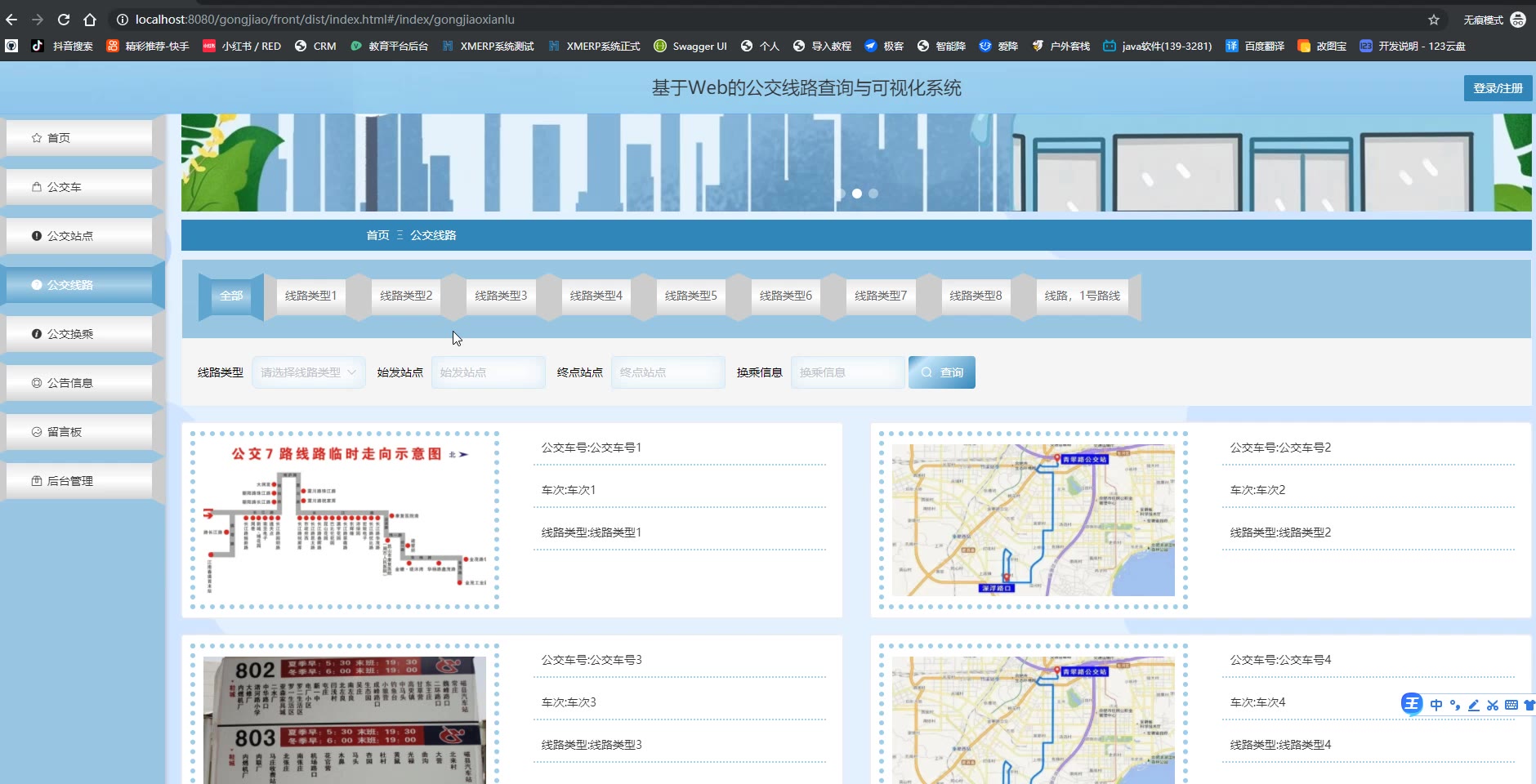Open the 线路类型 dropdown selector
This screenshot has width=1536, height=784.
click(x=309, y=372)
